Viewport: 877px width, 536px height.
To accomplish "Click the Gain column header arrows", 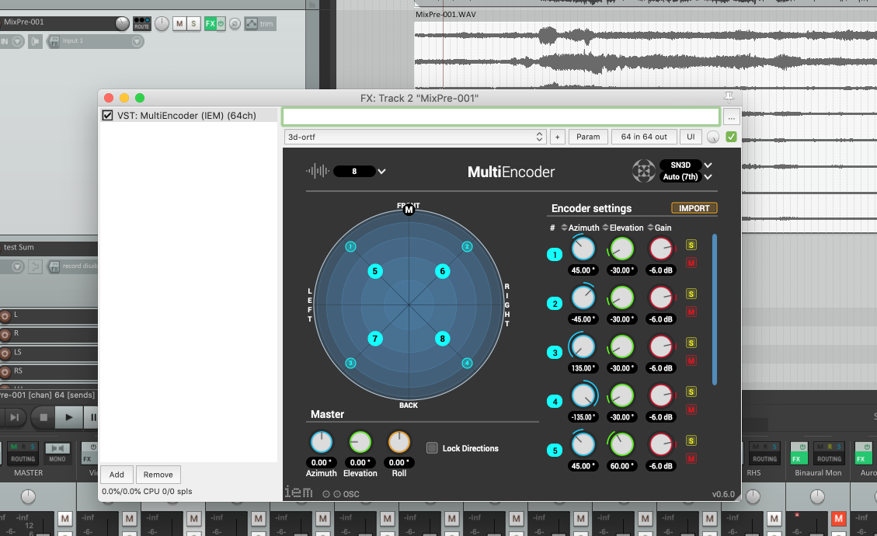I will pos(650,228).
